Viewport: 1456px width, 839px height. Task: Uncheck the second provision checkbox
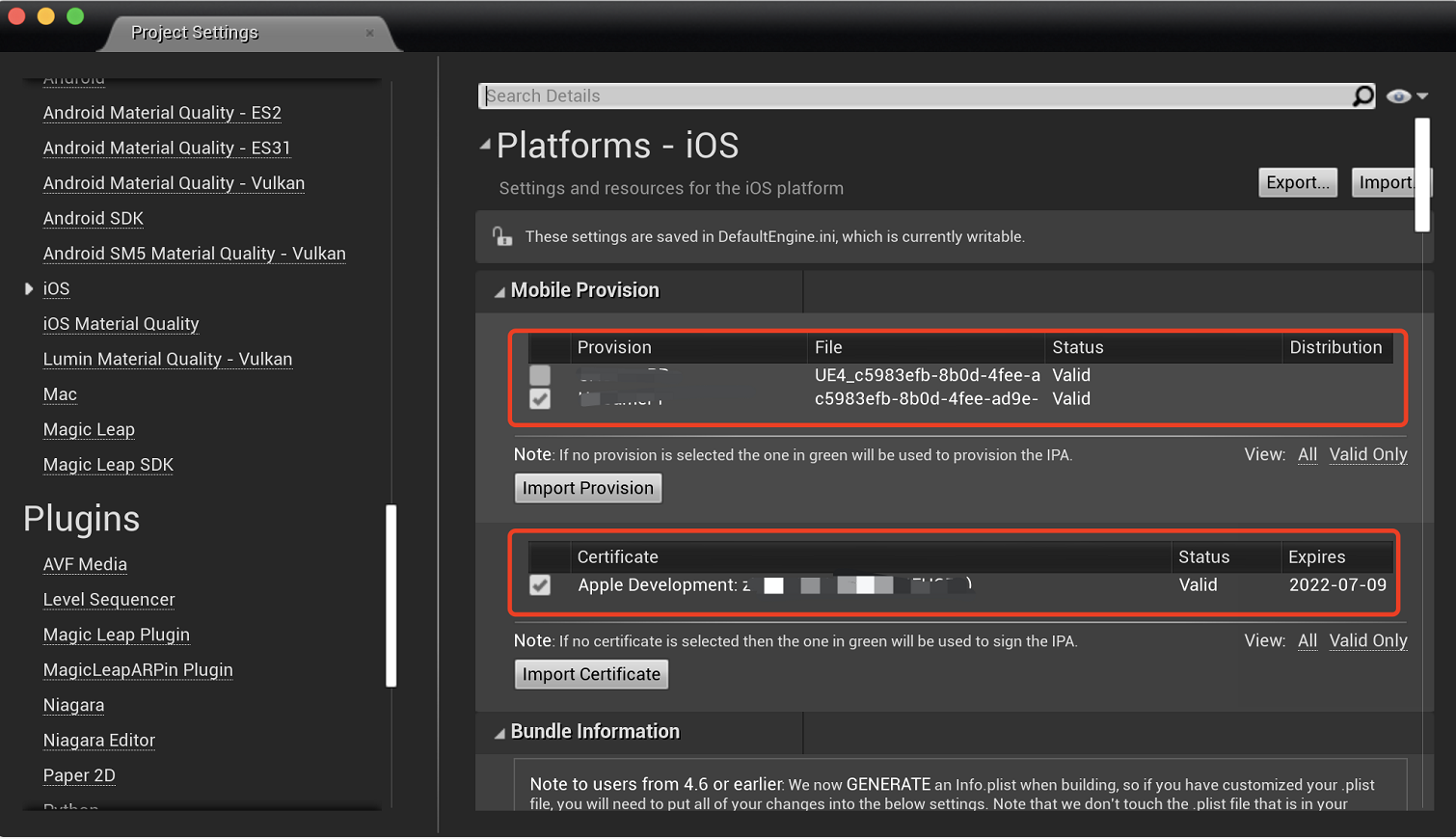click(540, 398)
